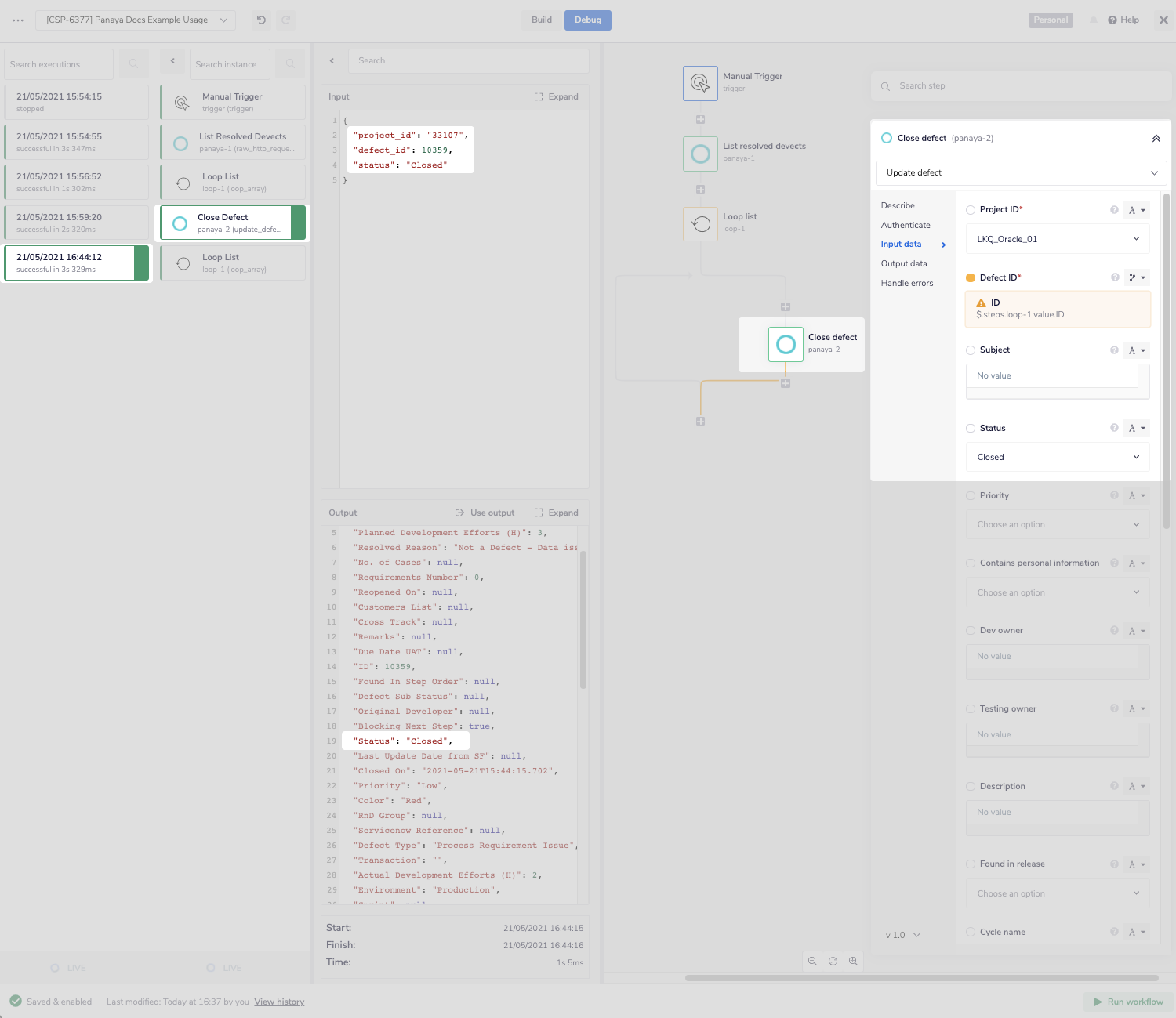Open the View history link
The width and height of the screenshot is (1176, 1018).
[279, 1002]
